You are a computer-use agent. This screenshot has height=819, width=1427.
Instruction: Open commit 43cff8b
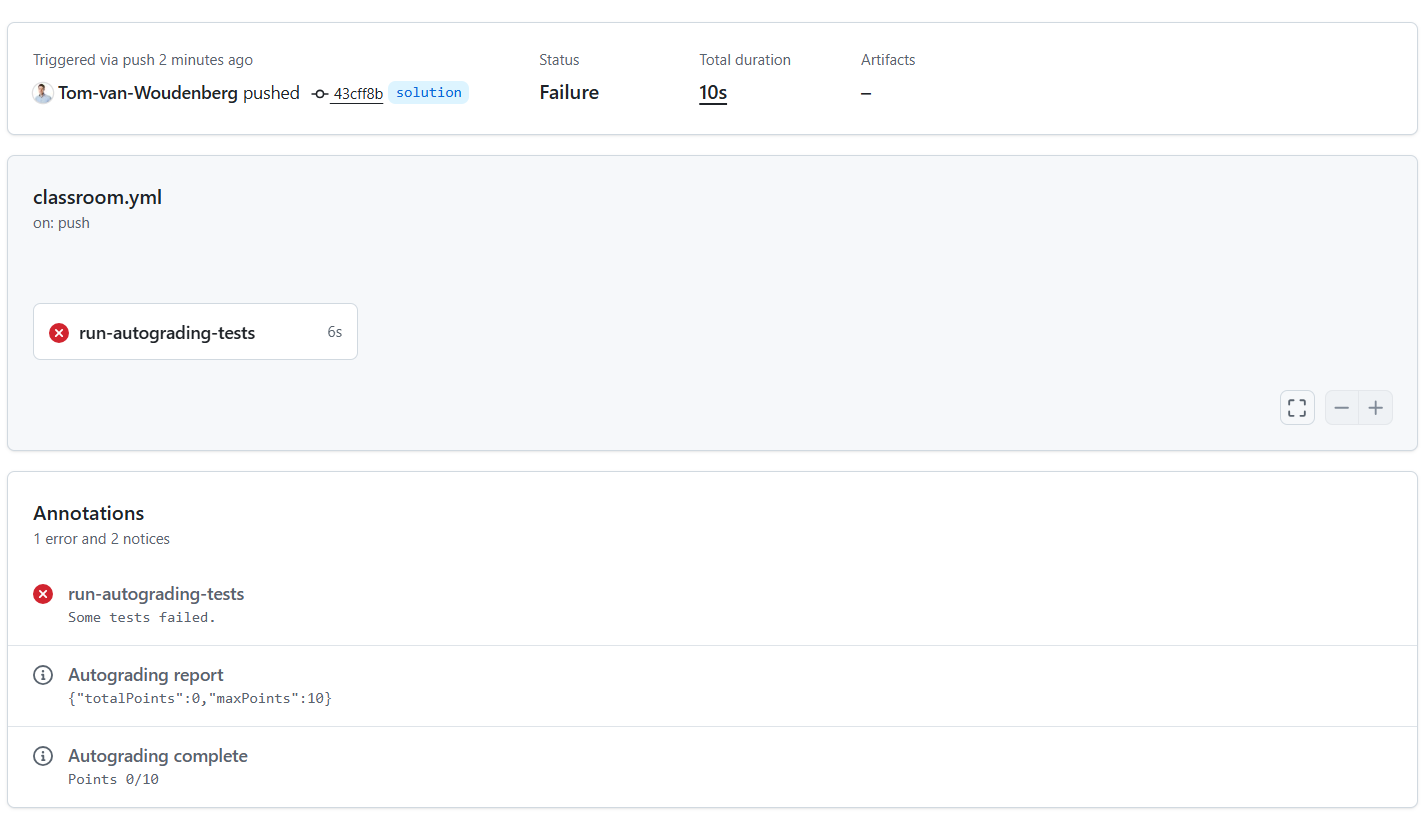tap(358, 93)
